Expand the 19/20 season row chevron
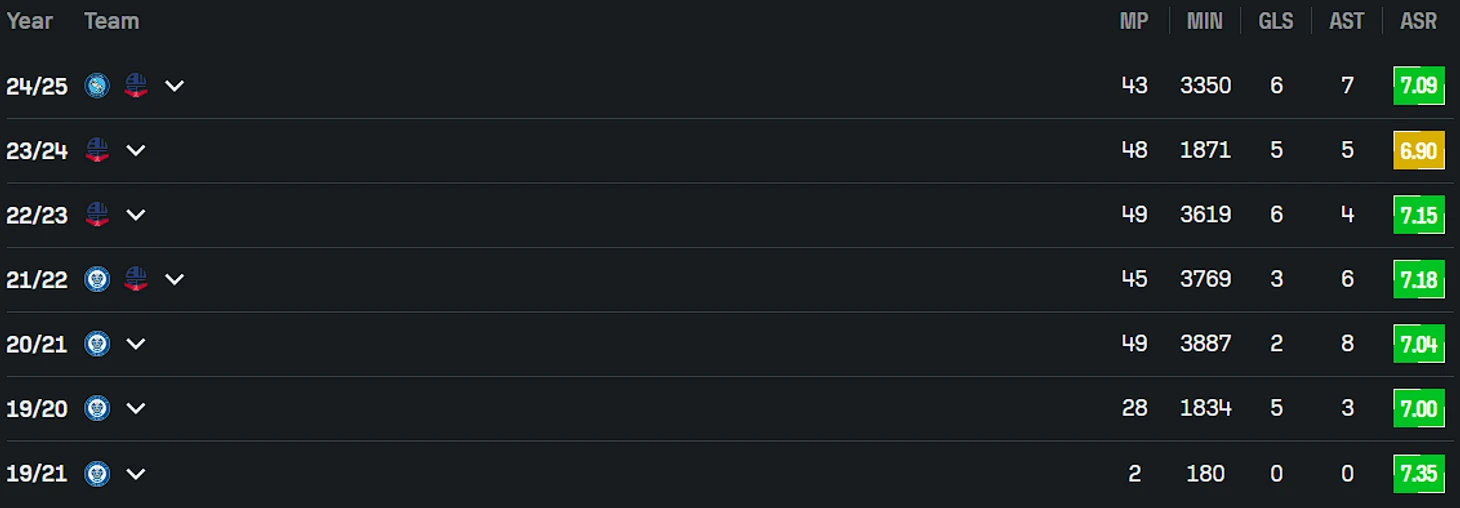The width and height of the screenshot is (1460, 508). pyautogui.click(x=136, y=408)
